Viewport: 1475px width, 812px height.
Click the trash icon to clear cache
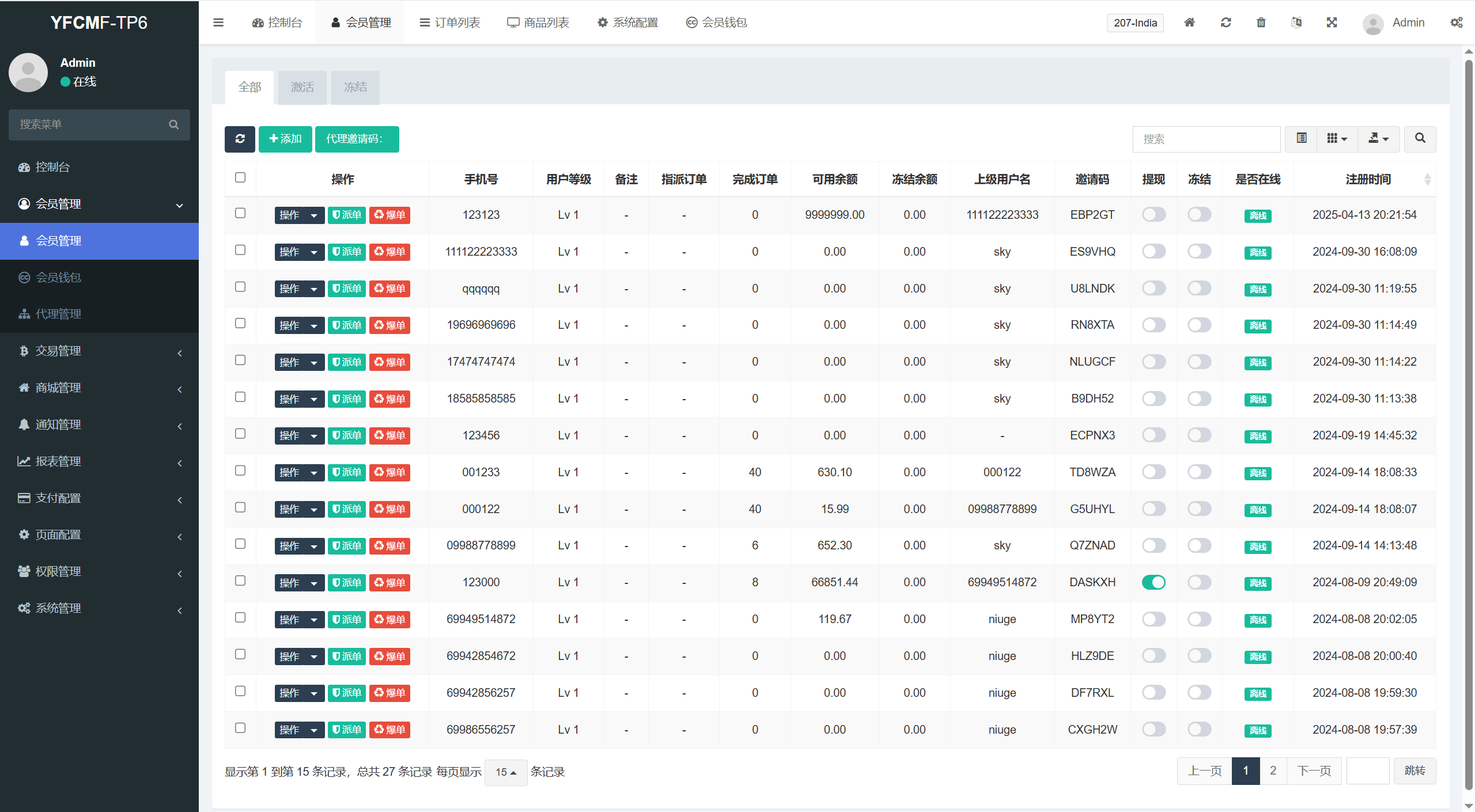click(x=1261, y=22)
